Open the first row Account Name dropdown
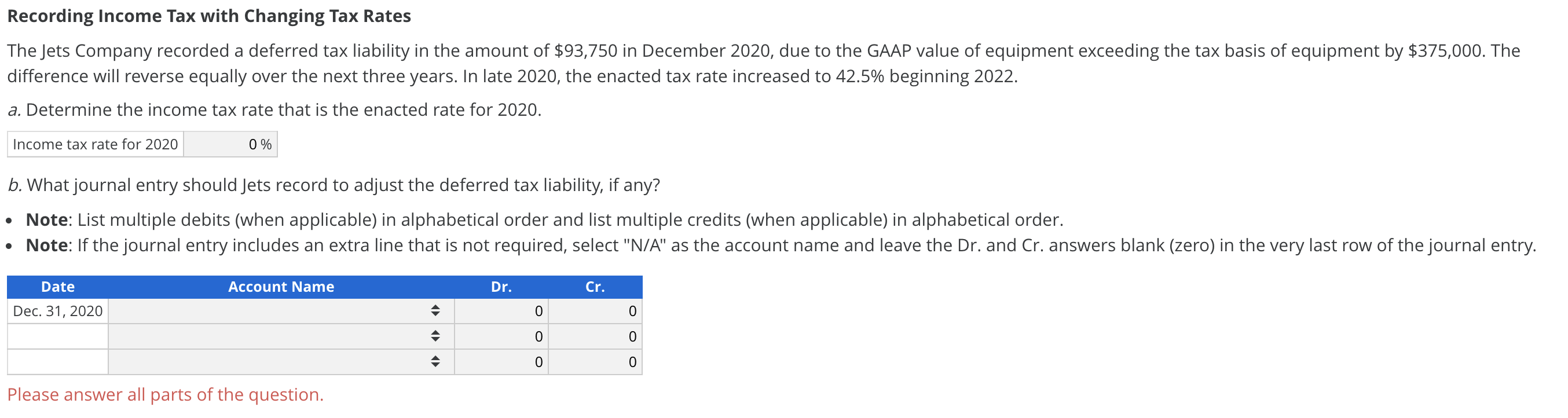Screen dimensions: 1568x418 click(281, 311)
